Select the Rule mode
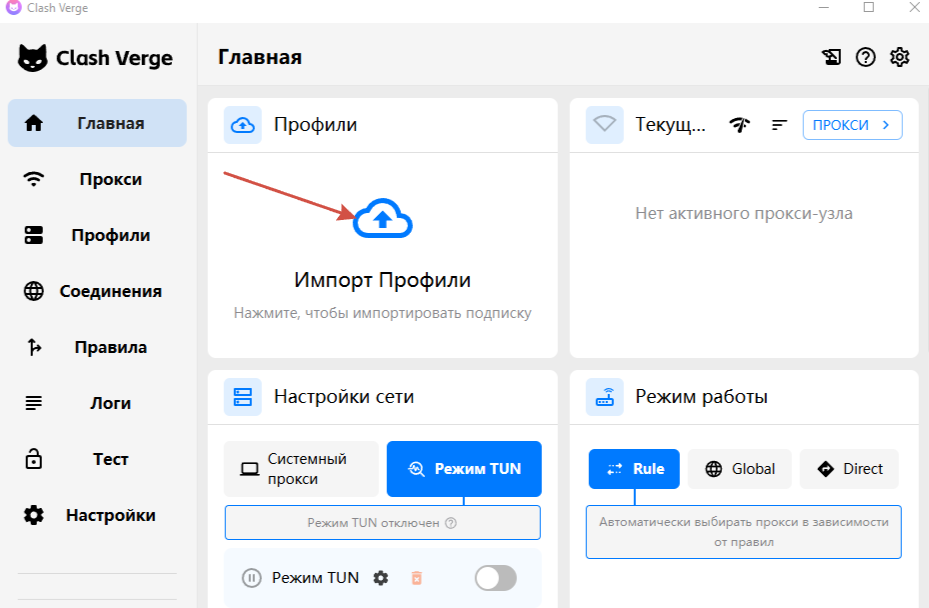The height and width of the screenshot is (608, 929). (x=634, y=469)
